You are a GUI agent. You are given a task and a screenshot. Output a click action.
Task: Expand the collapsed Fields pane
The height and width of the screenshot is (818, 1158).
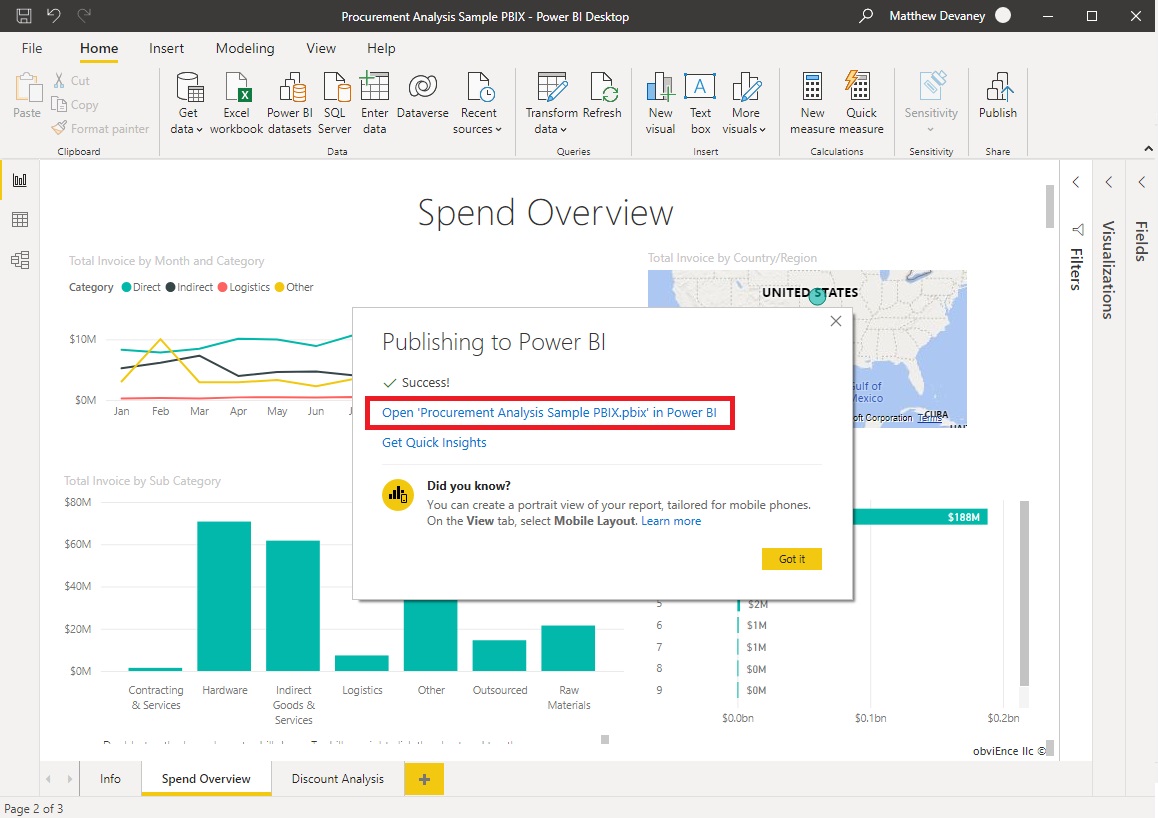pyautogui.click(x=1142, y=182)
